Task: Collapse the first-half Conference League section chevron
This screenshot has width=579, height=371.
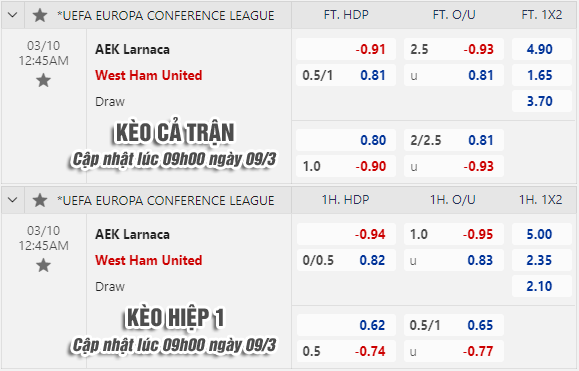Action: tap(13, 200)
